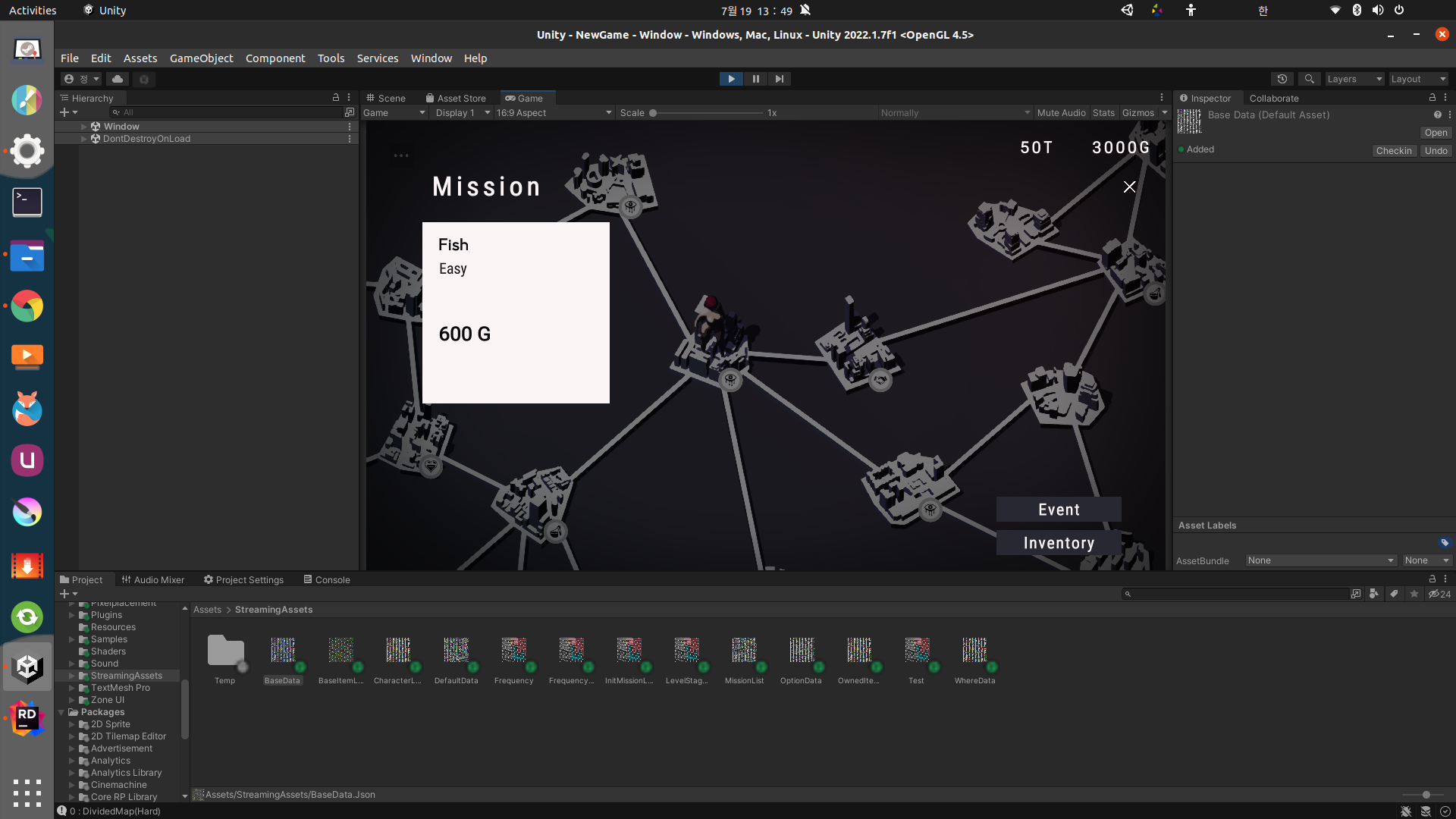
Task: Click the Open button in the Inspector
Action: click(x=1436, y=133)
